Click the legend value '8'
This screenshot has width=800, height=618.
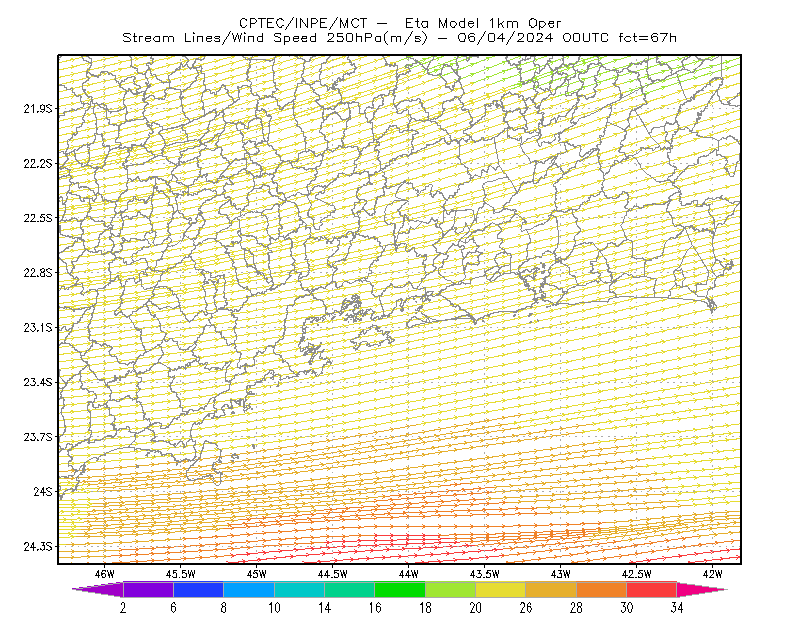pos(223,607)
